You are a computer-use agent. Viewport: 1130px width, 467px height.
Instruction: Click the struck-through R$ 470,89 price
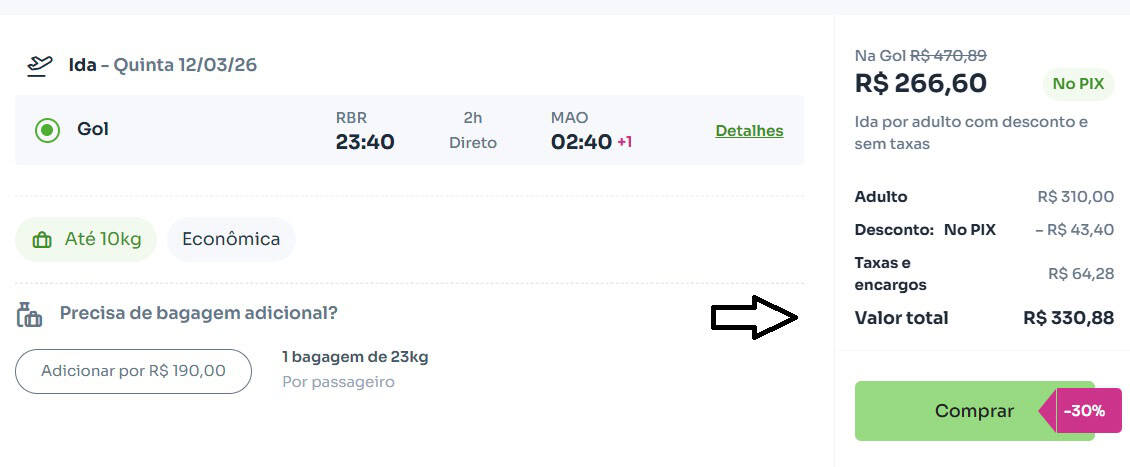(x=946, y=56)
